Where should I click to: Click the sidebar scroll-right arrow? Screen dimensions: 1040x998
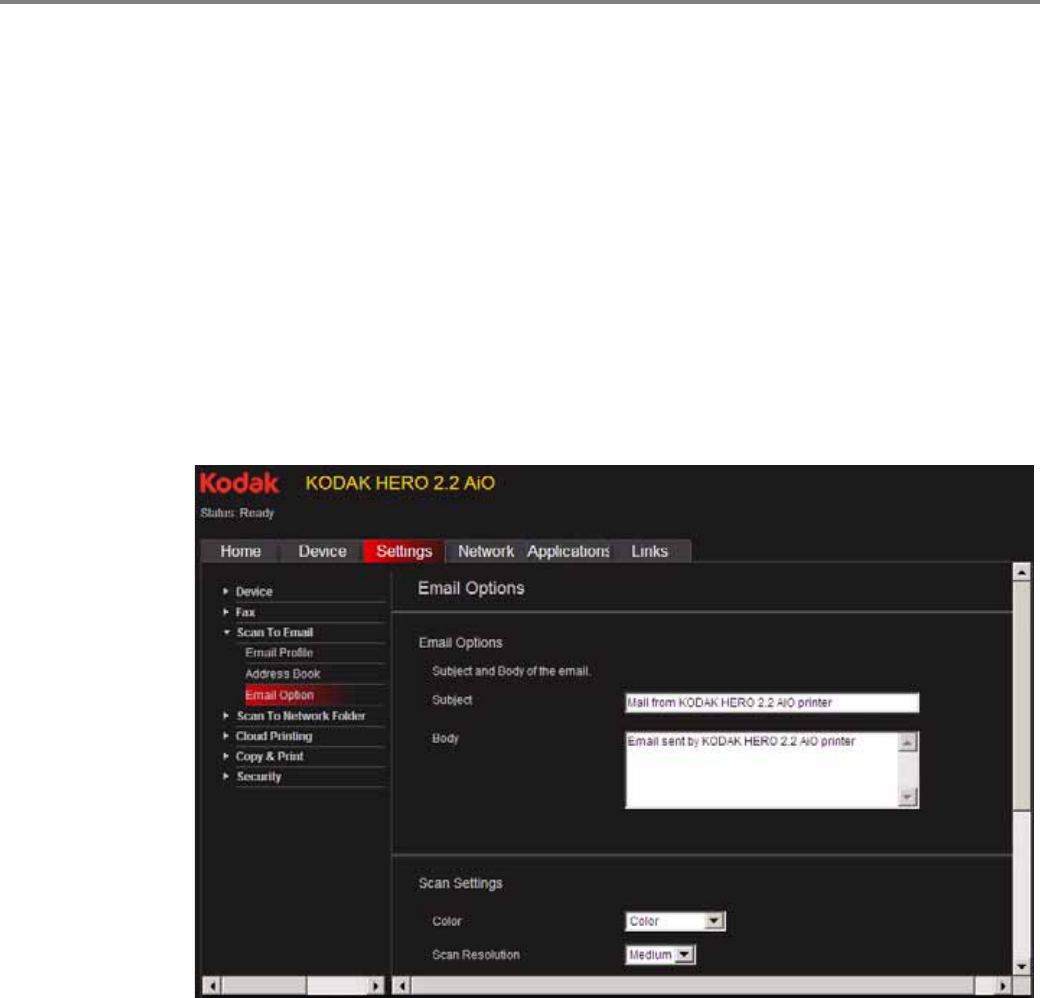click(x=375, y=985)
